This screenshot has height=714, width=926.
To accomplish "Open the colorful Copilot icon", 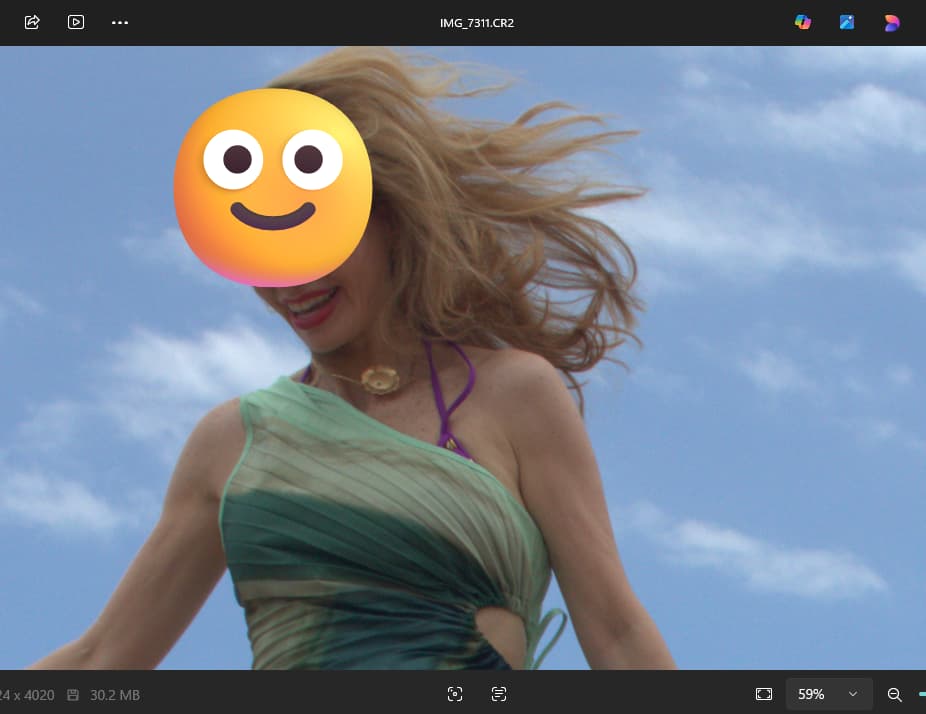I will tap(803, 22).
